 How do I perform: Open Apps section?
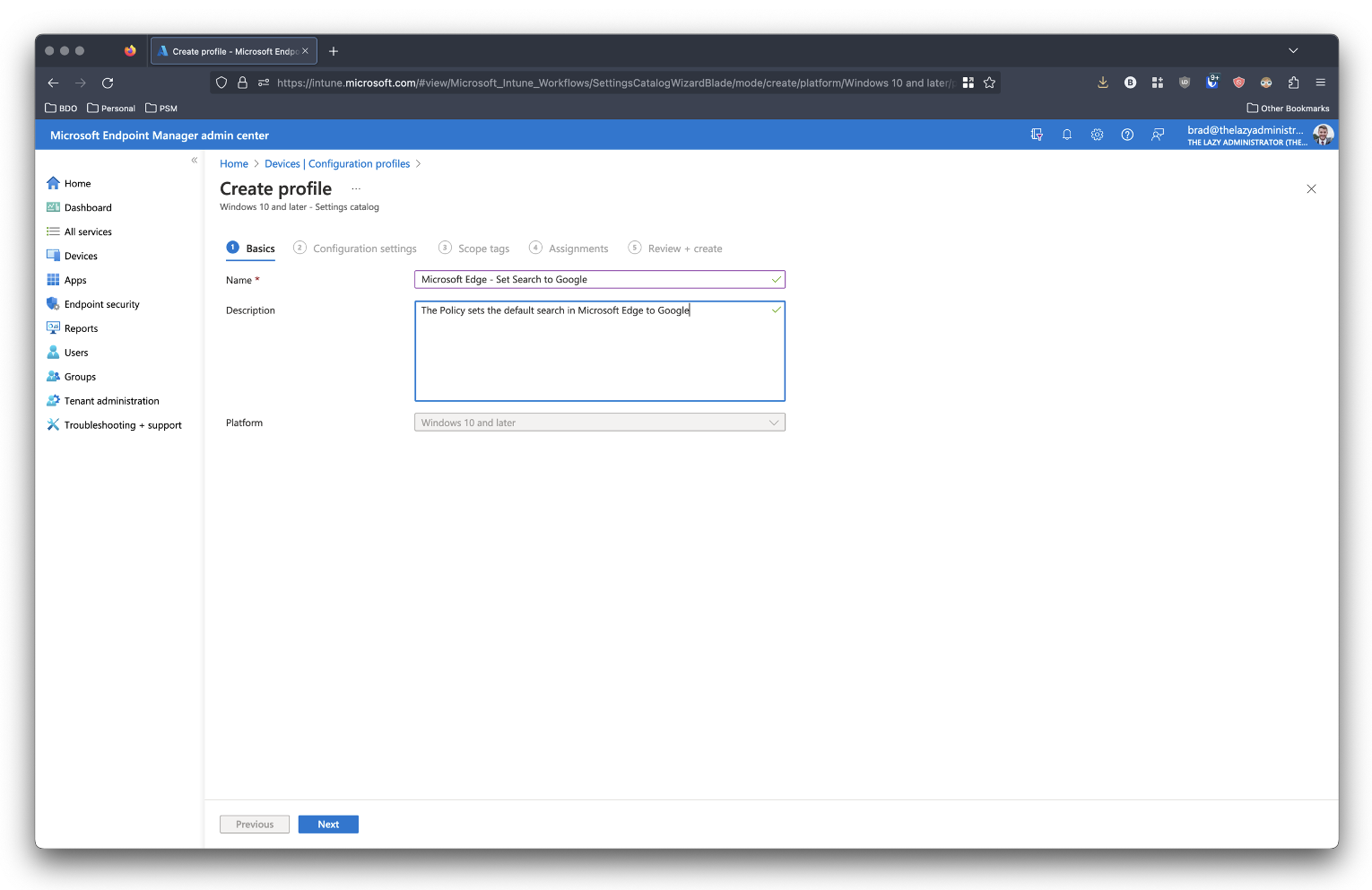66,280
